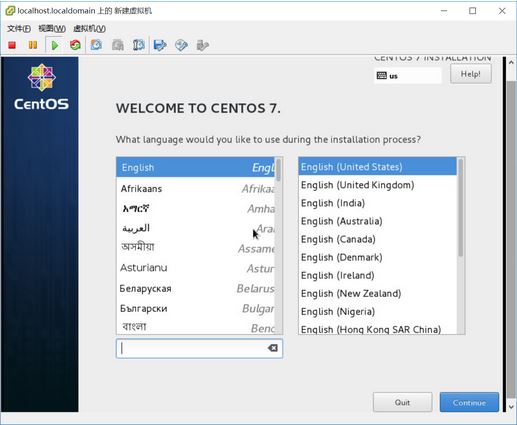Select English (Ireland) locale
The width and height of the screenshot is (517, 425).
tap(378, 275)
